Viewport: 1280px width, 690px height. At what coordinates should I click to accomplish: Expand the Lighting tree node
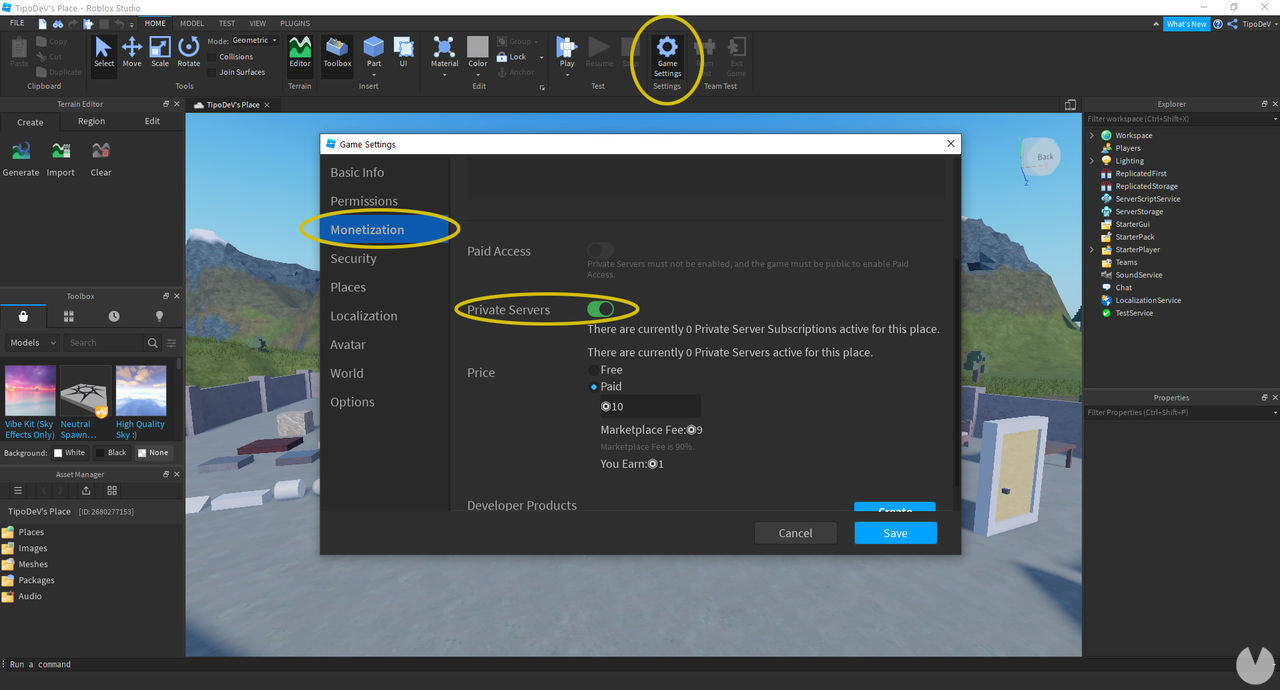click(x=1092, y=160)
